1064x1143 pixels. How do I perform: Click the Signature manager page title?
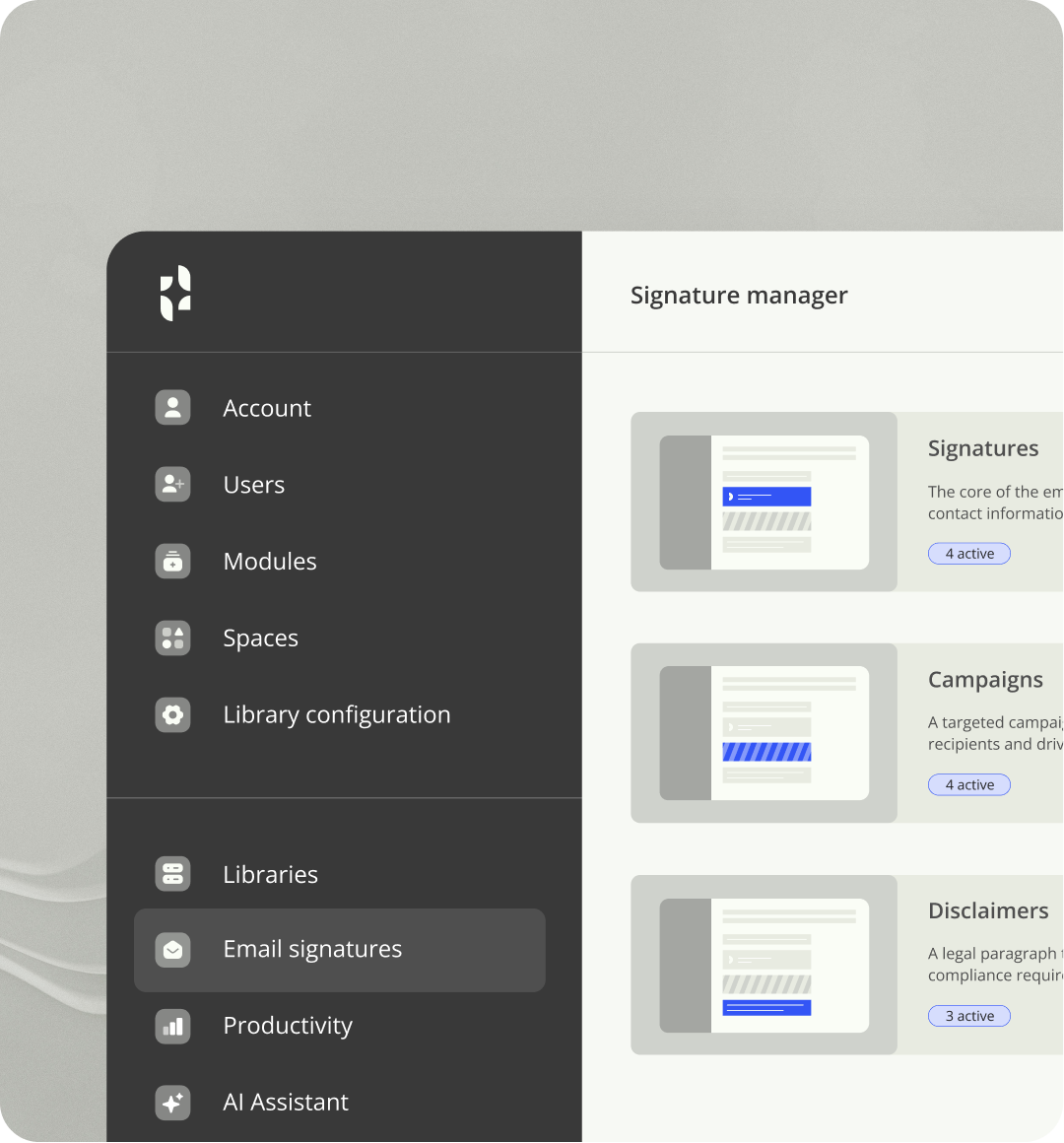click(739, 295)
